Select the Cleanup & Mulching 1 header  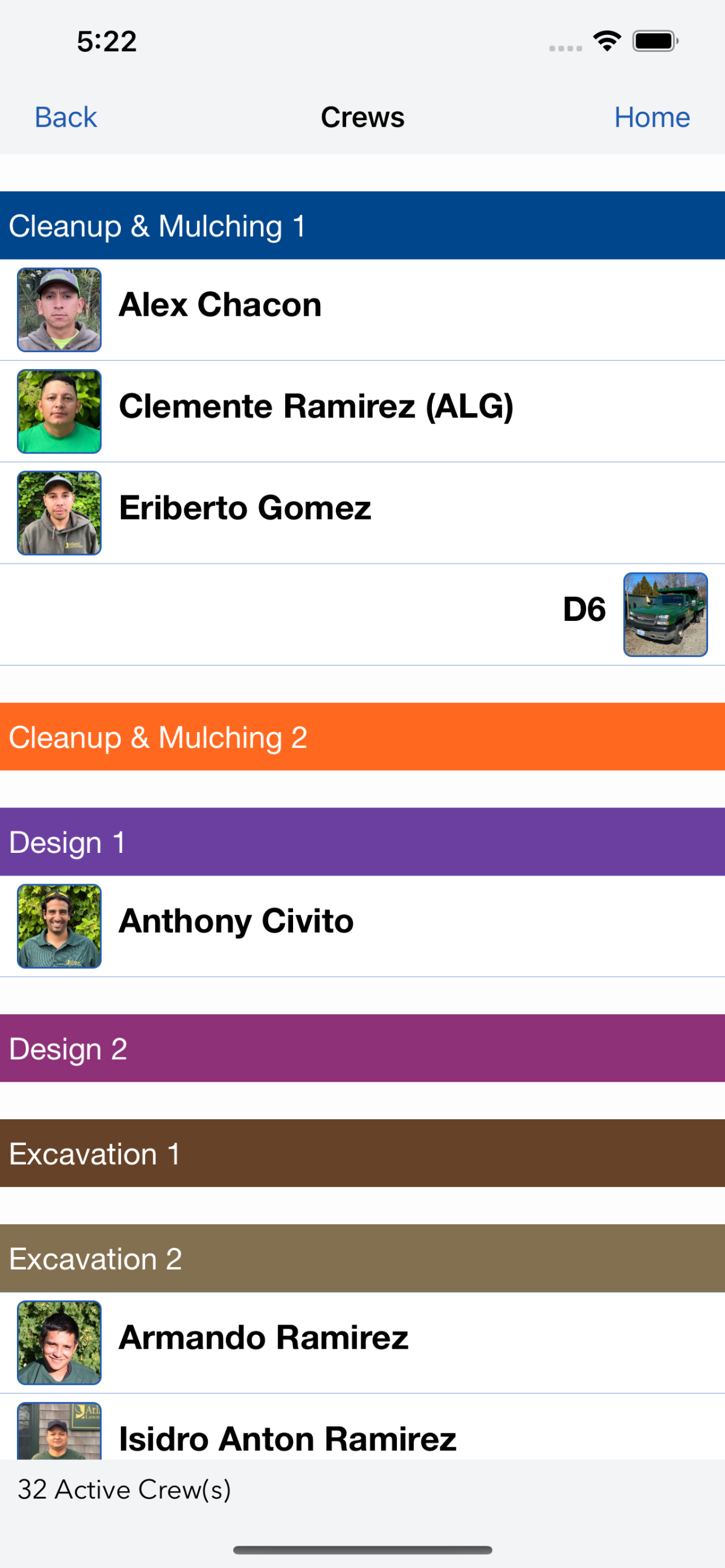click(362, 226)
